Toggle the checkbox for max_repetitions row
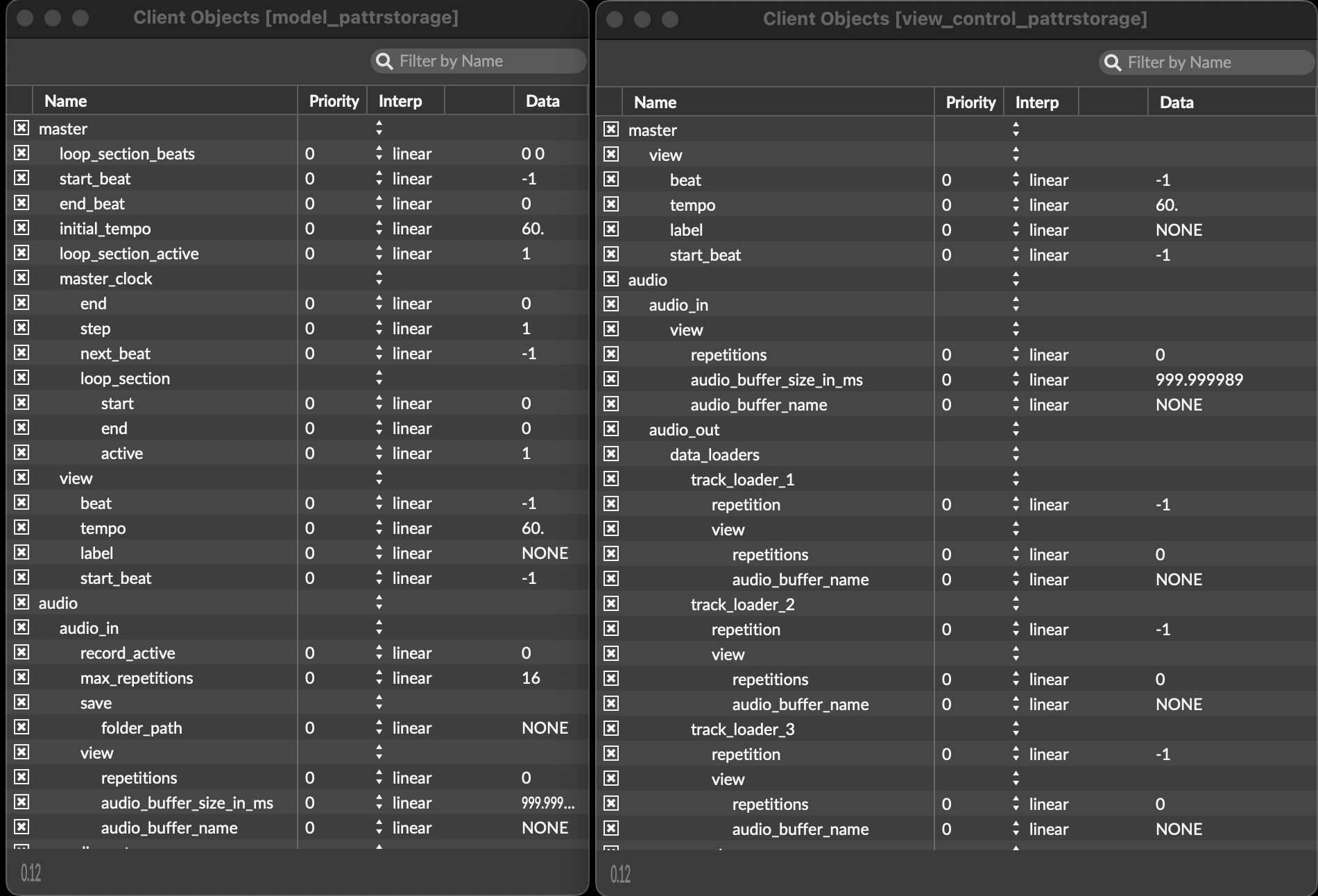 click(22, 678)
